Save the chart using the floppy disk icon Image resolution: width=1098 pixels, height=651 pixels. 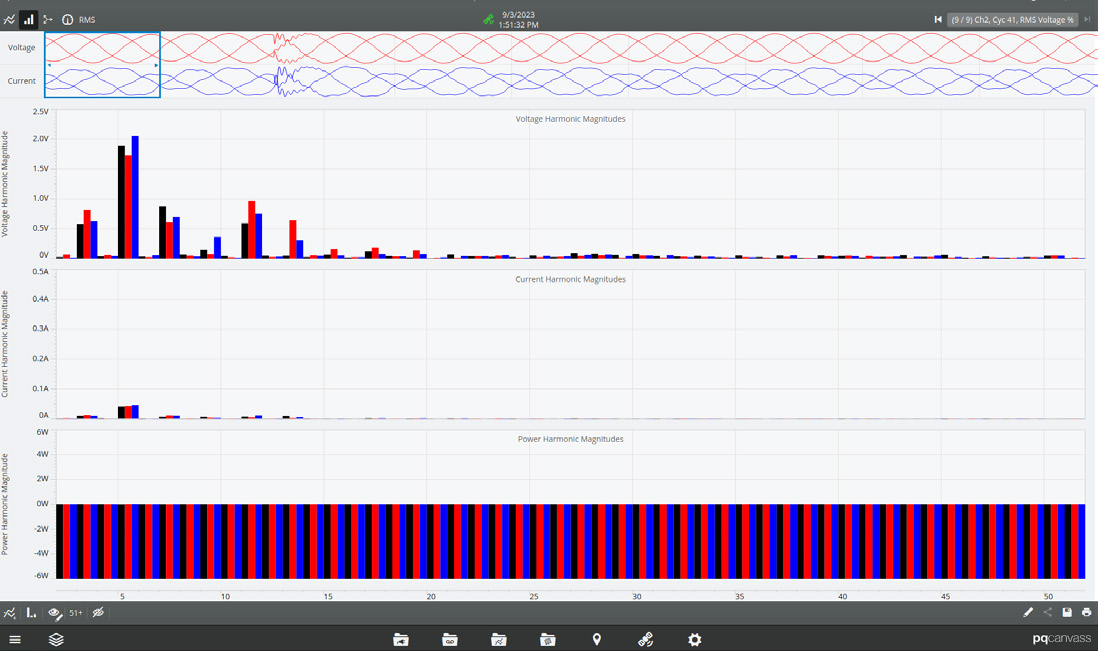[x=1067, y=613]
